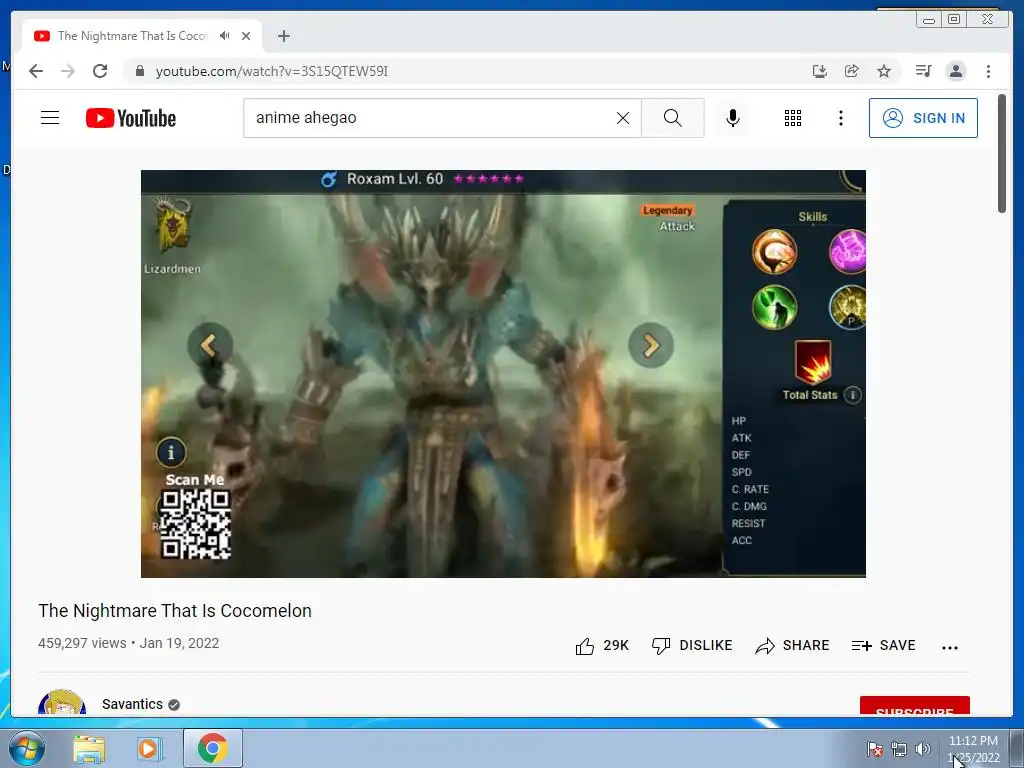Image resolution: width=1024 pixels, height=768 pixels.
Task: Open Windows Explorer from the taskbar
Action: pos(89,749)
